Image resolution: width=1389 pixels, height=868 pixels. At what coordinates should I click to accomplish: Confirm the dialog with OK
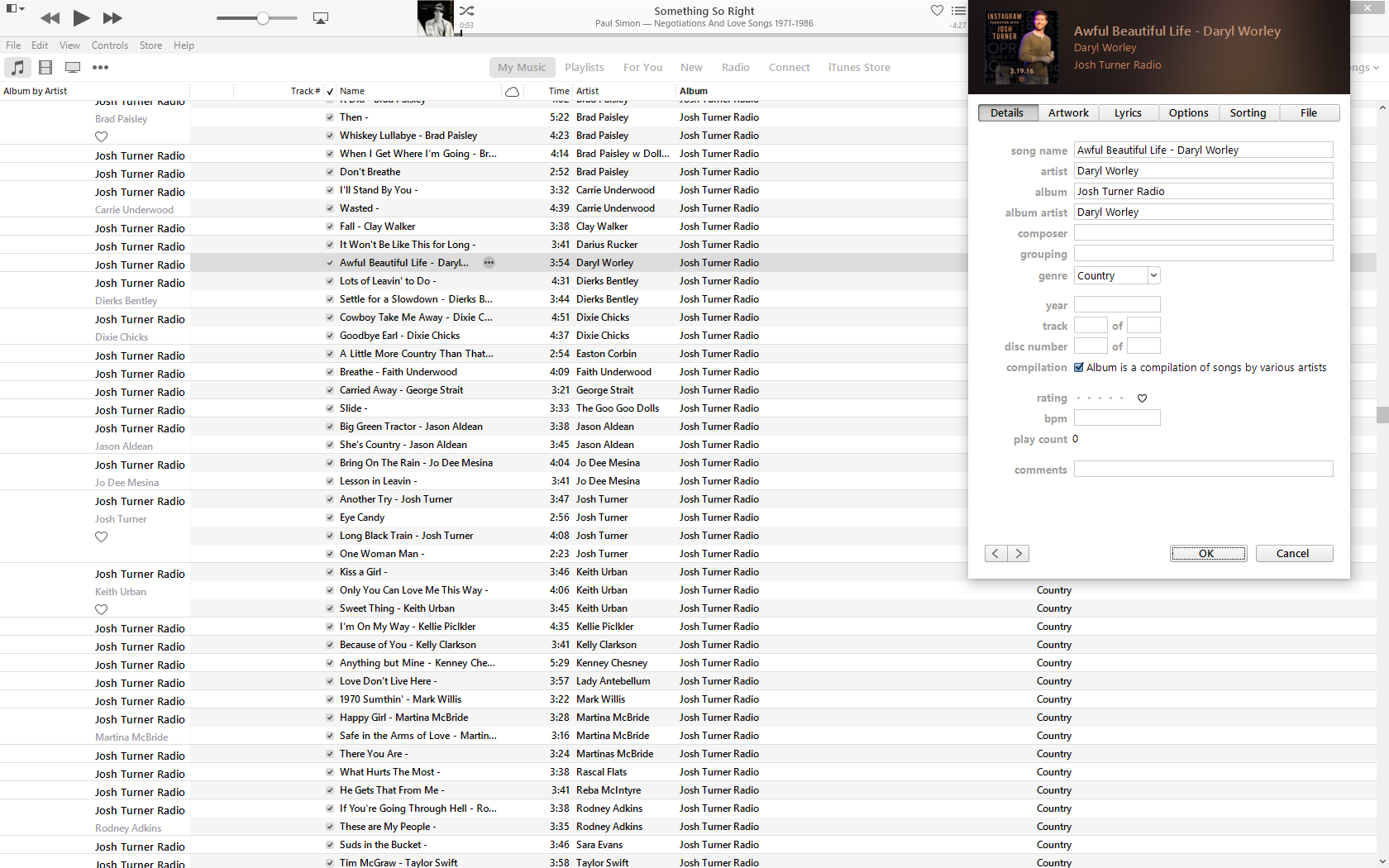click(x=1208, y=554)
